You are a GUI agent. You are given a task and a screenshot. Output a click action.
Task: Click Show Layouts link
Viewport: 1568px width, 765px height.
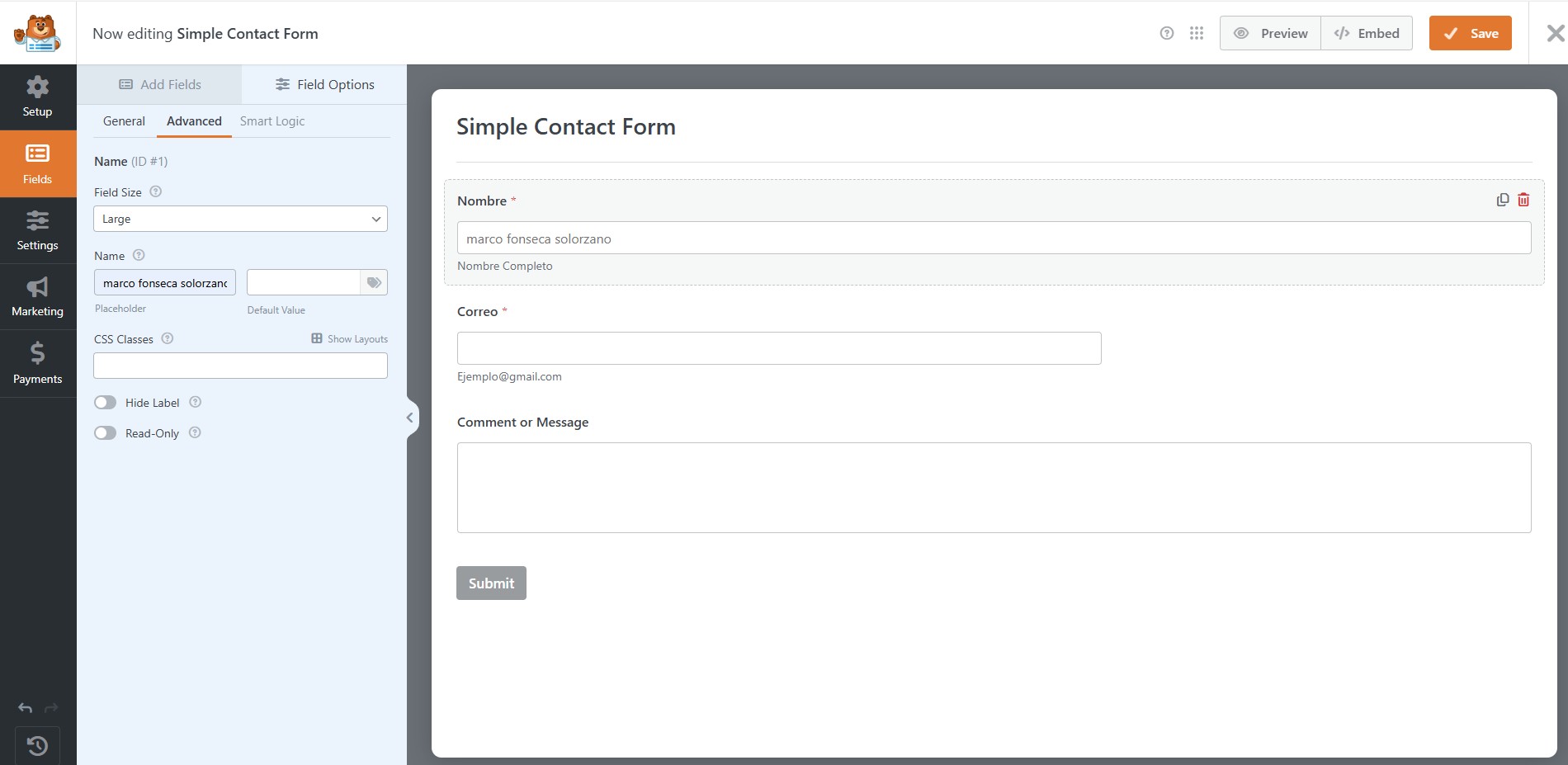[x=349, y=338]
